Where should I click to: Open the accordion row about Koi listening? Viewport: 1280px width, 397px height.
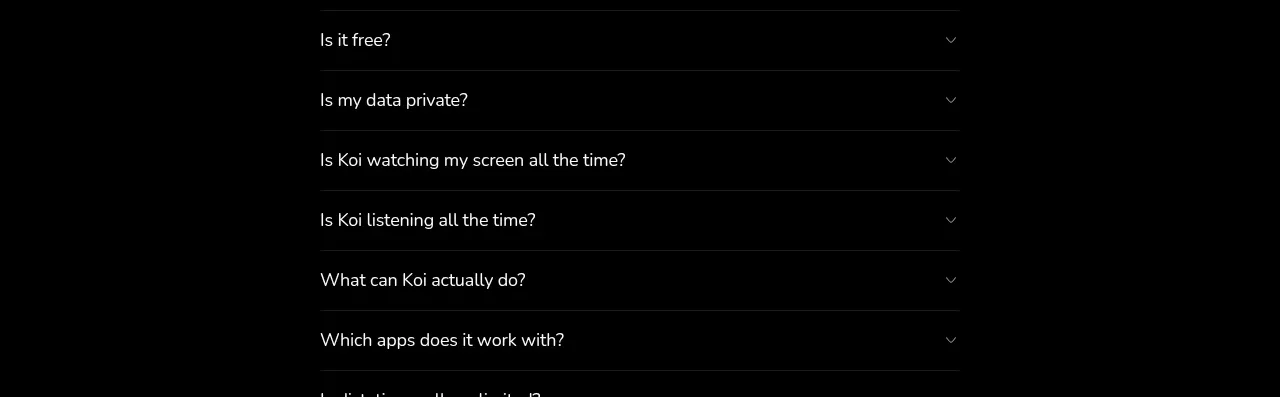point(640,220)
